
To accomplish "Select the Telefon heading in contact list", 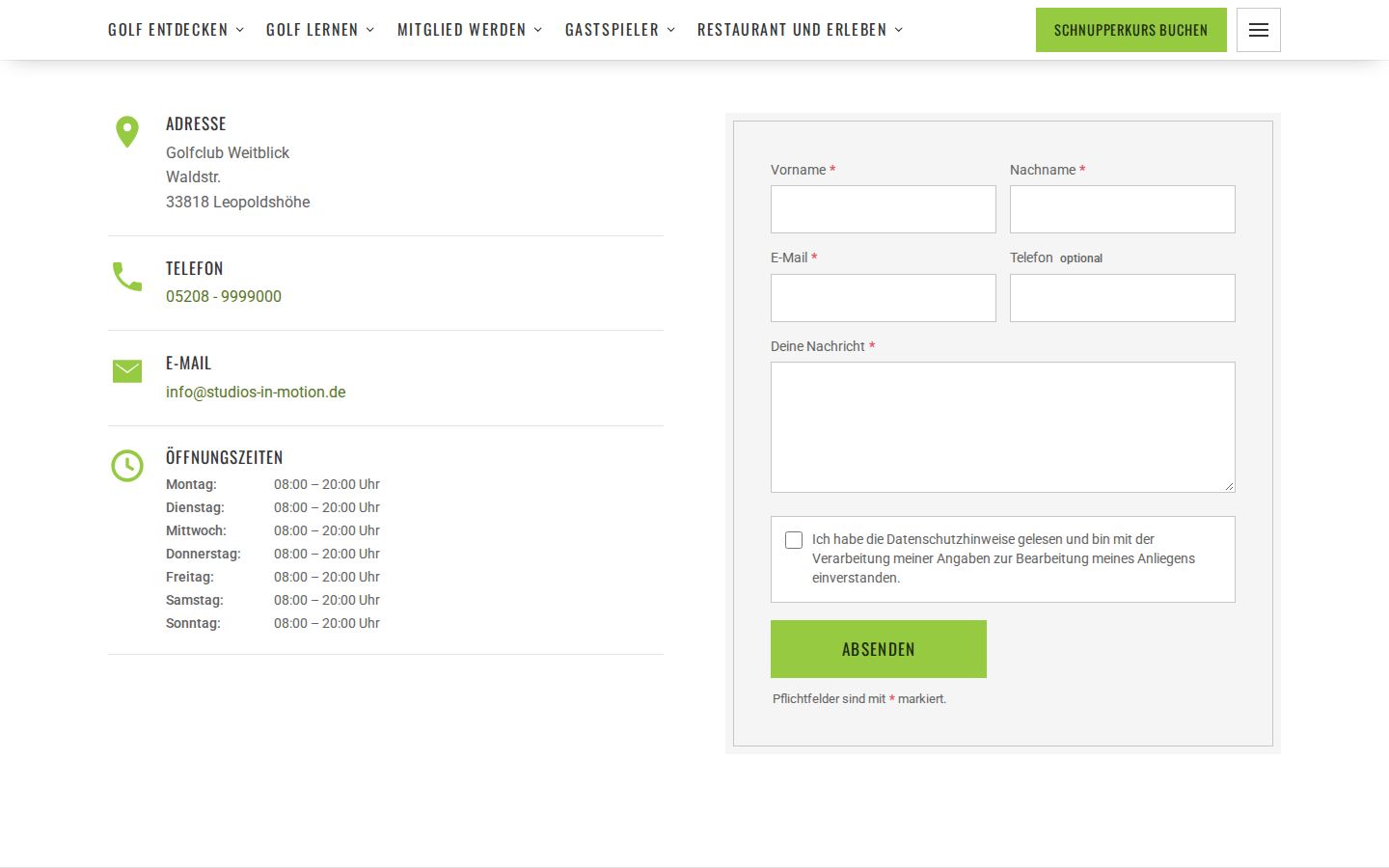I will [x=195, y=268].
